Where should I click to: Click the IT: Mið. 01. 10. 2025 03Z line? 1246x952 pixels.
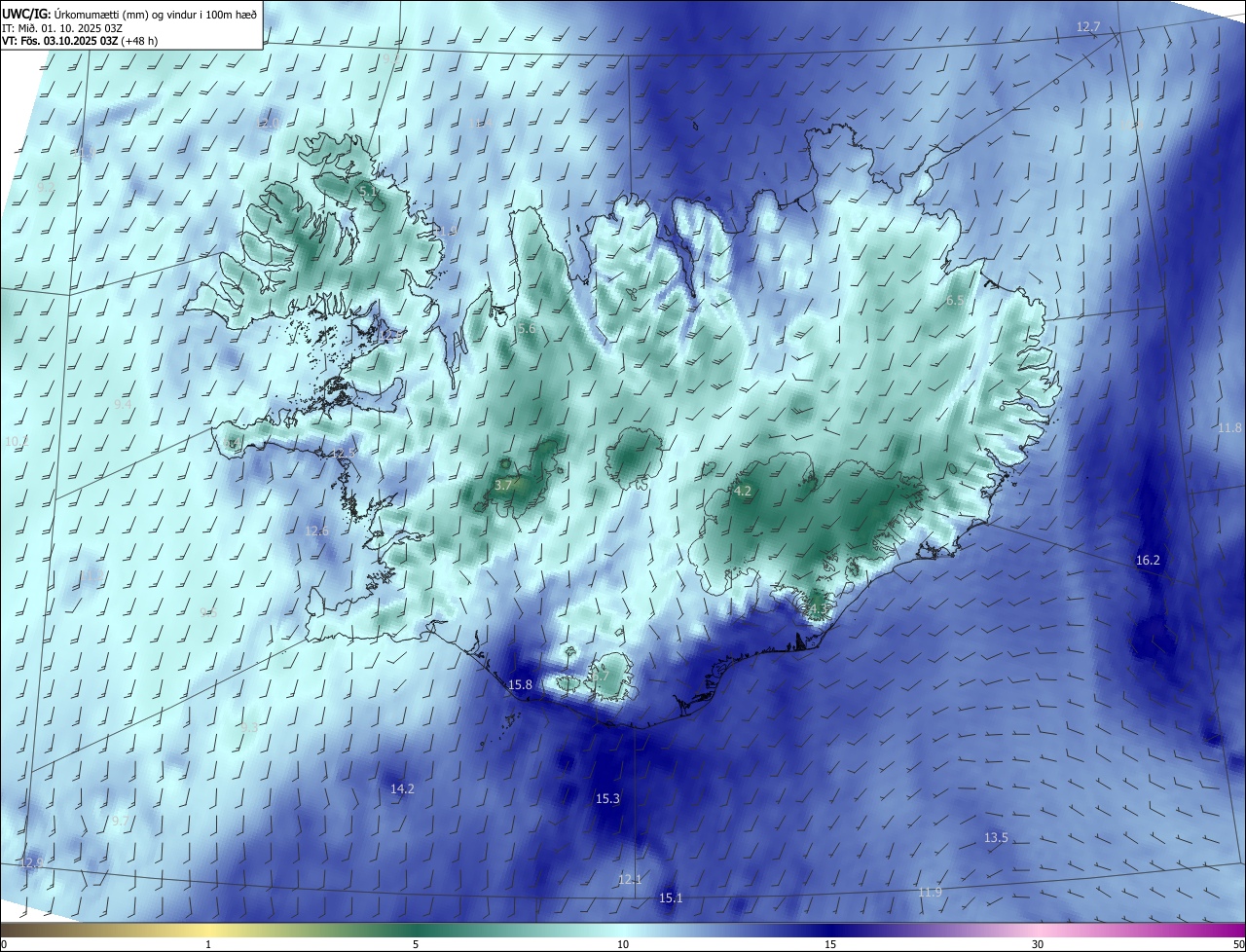[x=62, y=28]
